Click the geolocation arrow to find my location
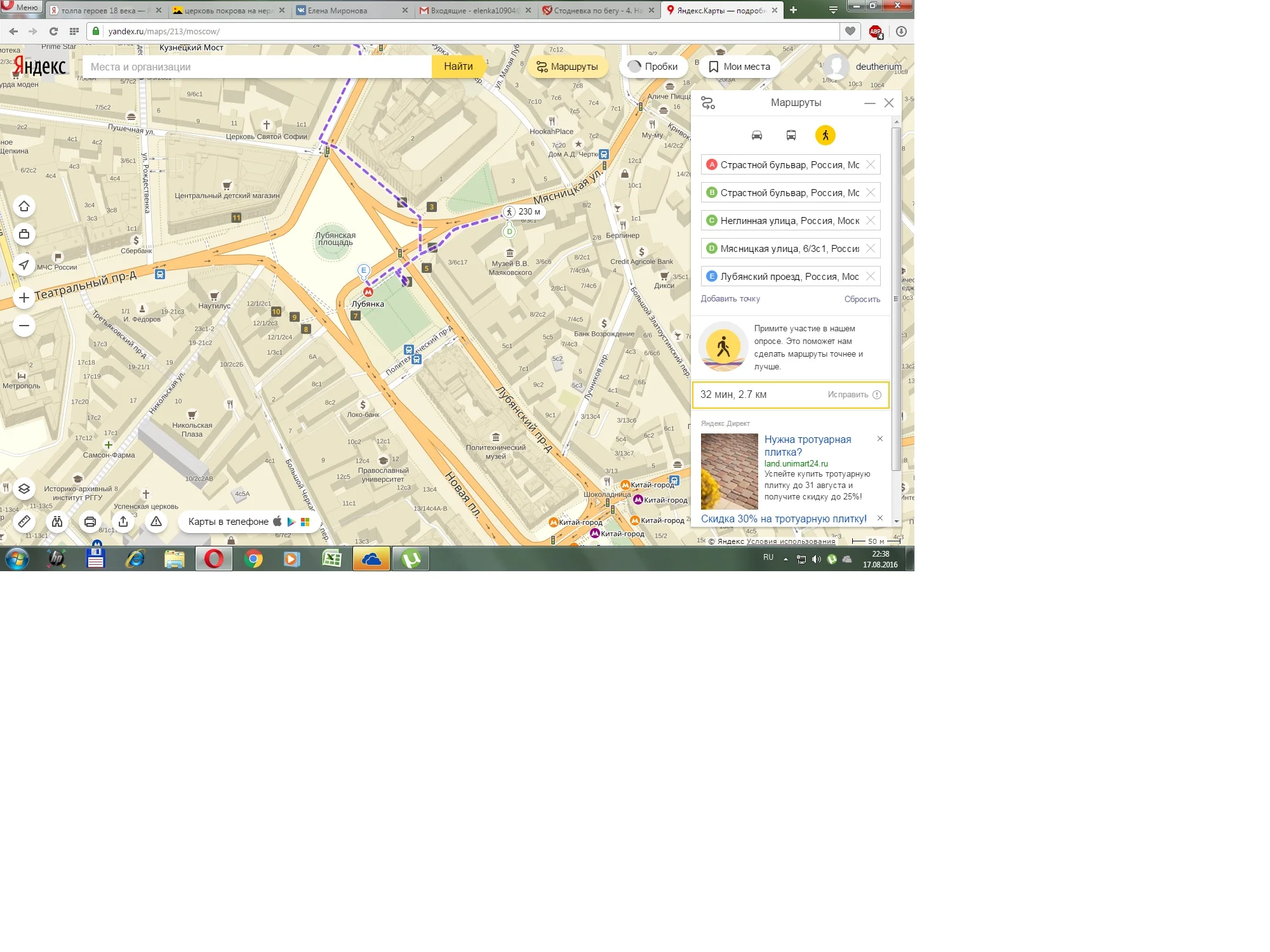Image resolution: width=1270 pixels, height=952 pixels. click(x=24, y=265)
